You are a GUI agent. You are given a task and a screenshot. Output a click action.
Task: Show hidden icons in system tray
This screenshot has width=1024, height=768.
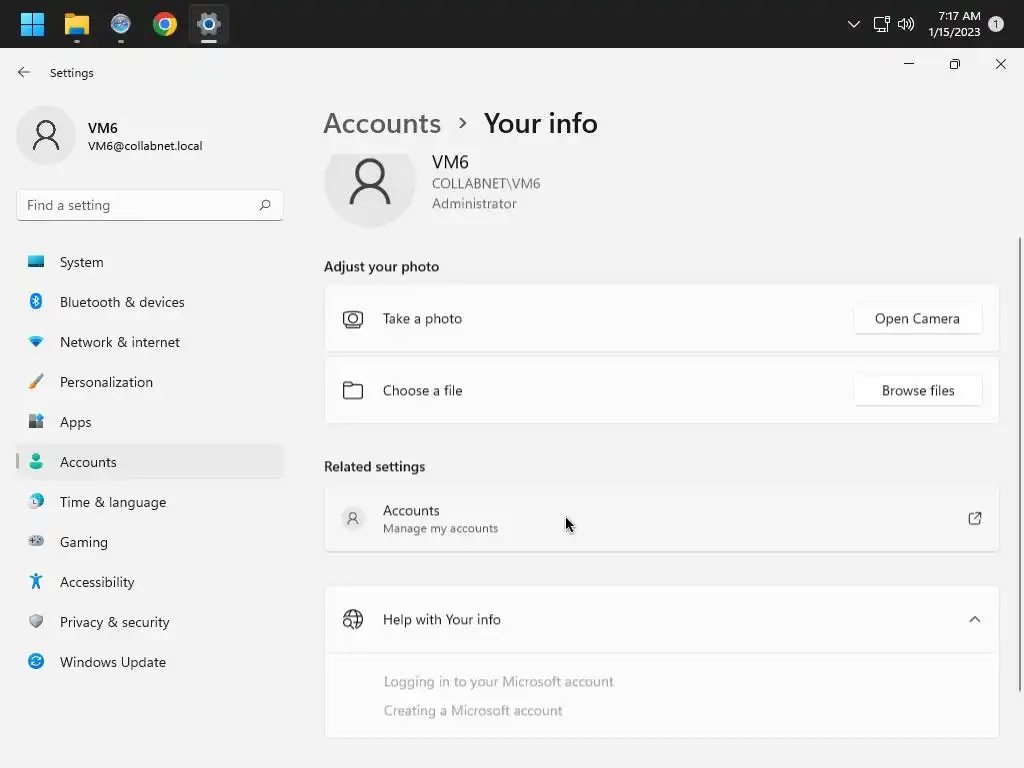pyautogui.click(x=853, y=24)
